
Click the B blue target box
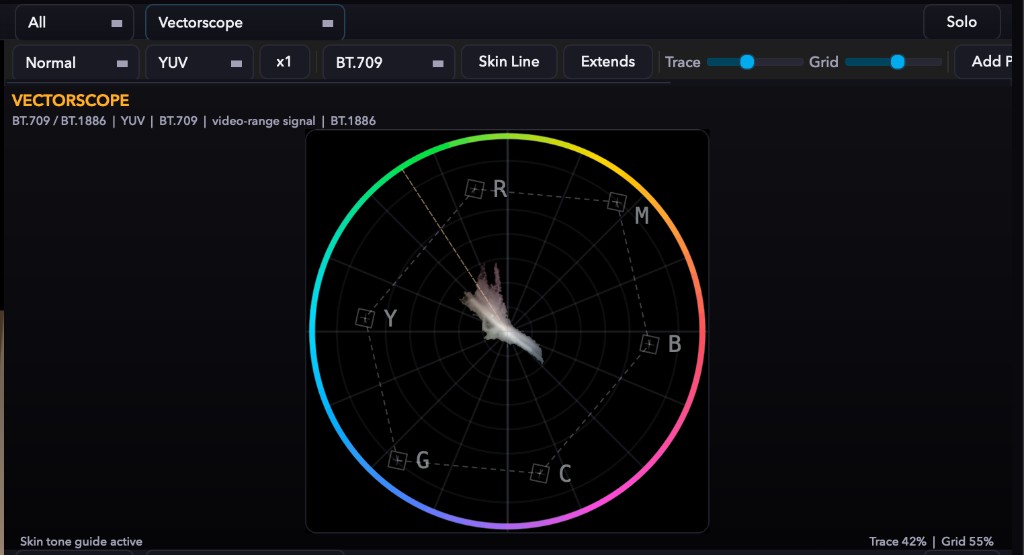click(x=649, y=343)
